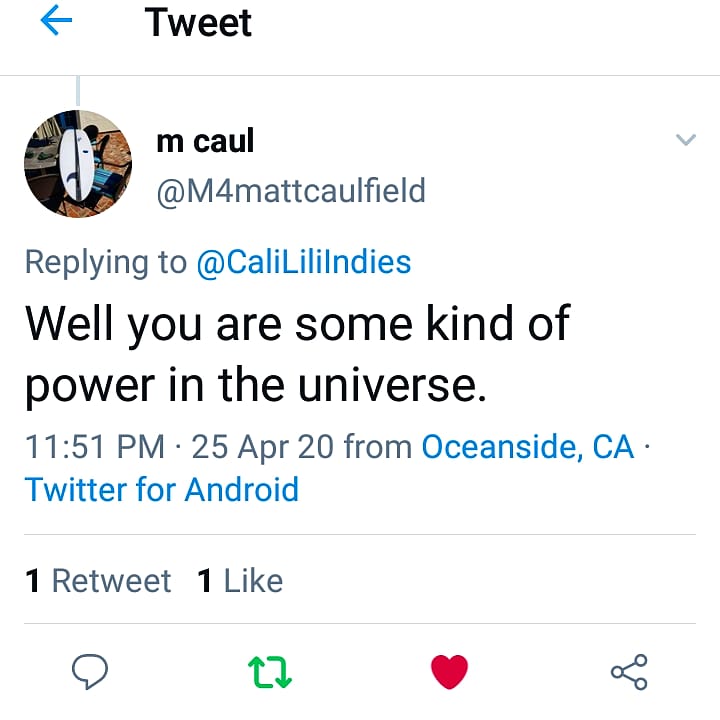This screenshot has height=720, width=720.
Task: Toggle the green retweet icon
Action: coord(270,672)
